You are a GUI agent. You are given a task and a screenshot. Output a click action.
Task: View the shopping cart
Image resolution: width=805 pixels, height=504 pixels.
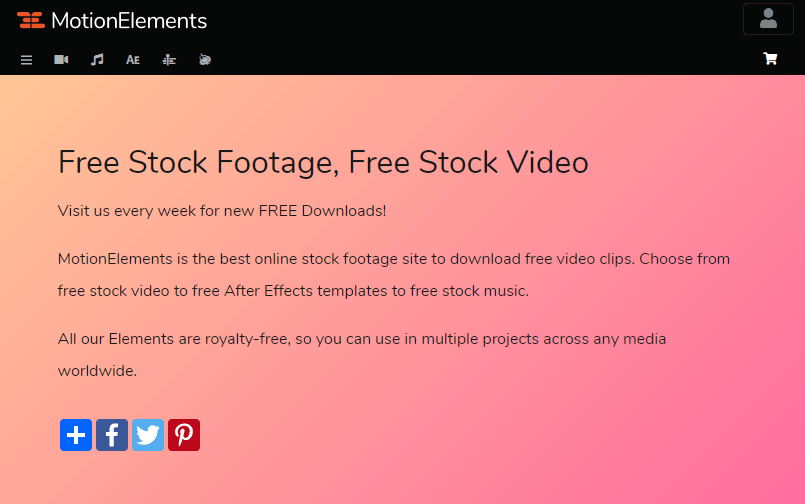(770, 59)
